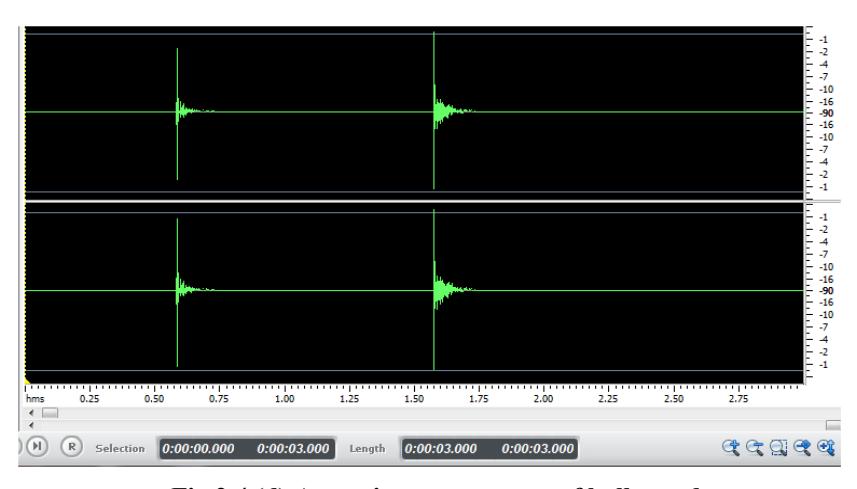The image size is (857, 489).
Task: Click the 1.00 mark on time ruler
Action: pyautogui.click(x=284, y=398)
